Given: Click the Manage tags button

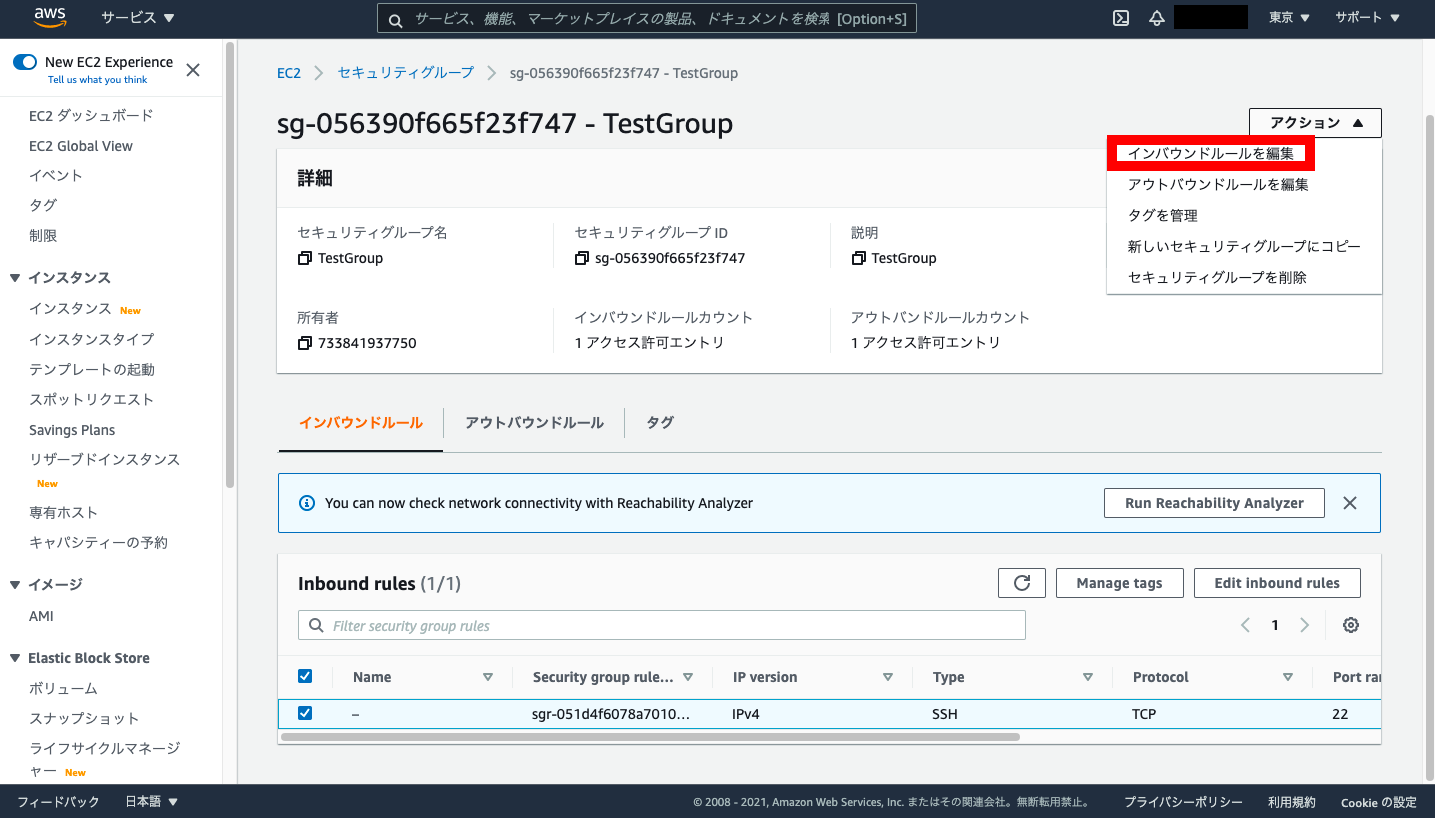Looking at the screenshot, I should coord(1119,583).
